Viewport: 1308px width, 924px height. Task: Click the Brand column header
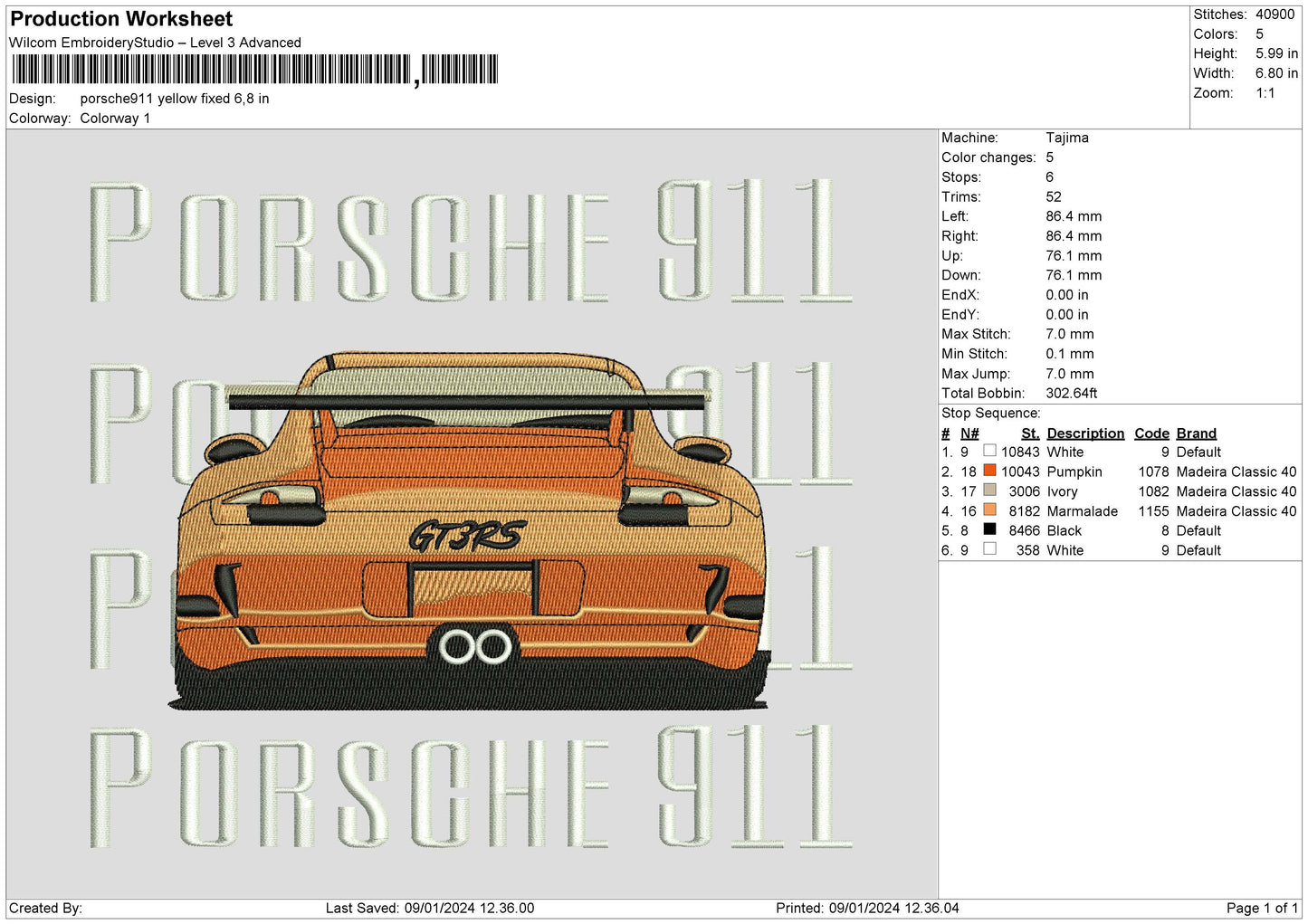pyautogui.click(x=1196, y=433)
